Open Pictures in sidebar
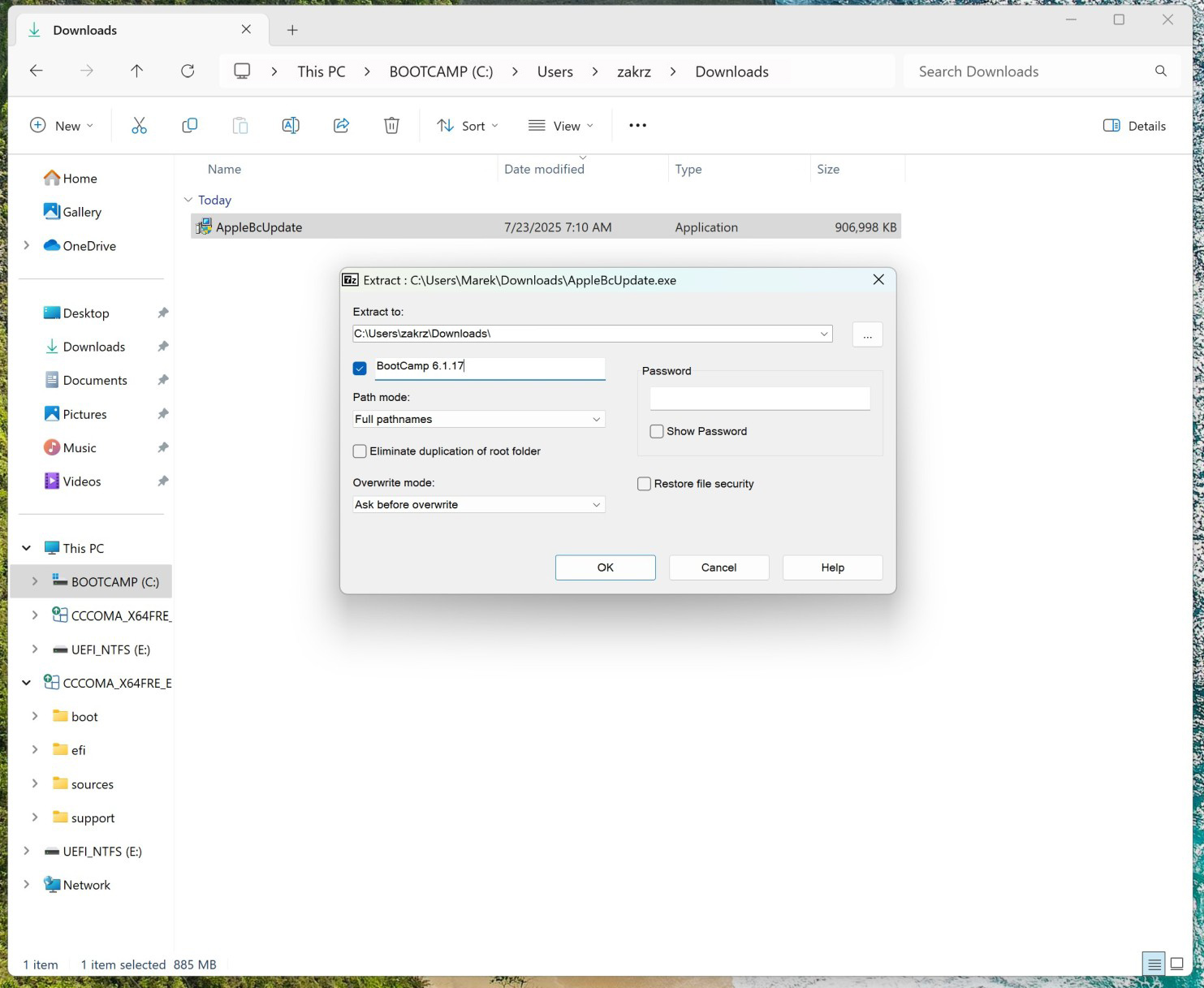The height and width of the screenshot is (988, 1204). pyautogui.click(x=76, y=414)
